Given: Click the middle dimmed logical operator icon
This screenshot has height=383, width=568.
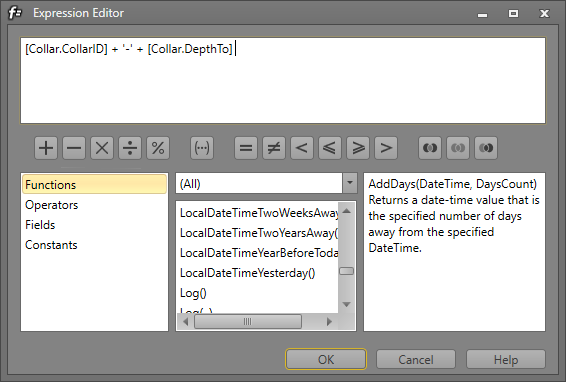Looking at the screenshot, I should coord(458,148).
